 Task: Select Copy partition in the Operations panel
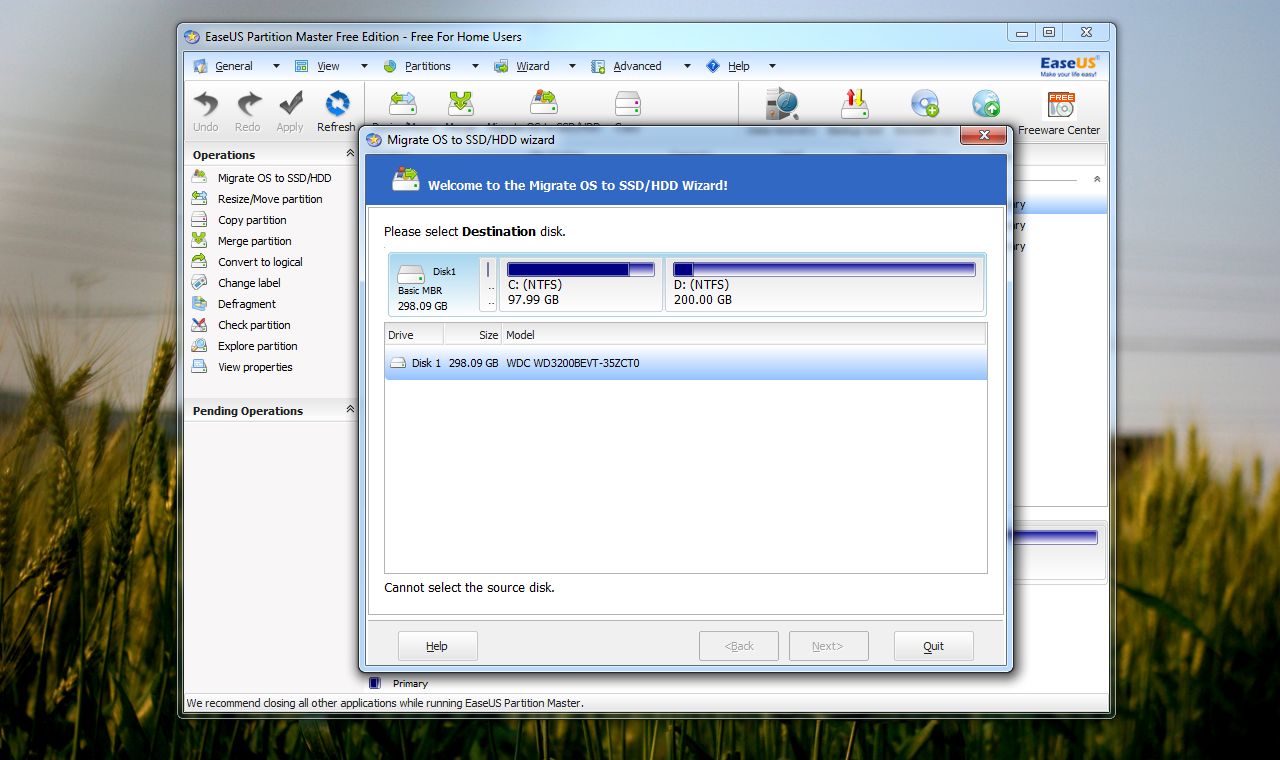click(252, 220)
